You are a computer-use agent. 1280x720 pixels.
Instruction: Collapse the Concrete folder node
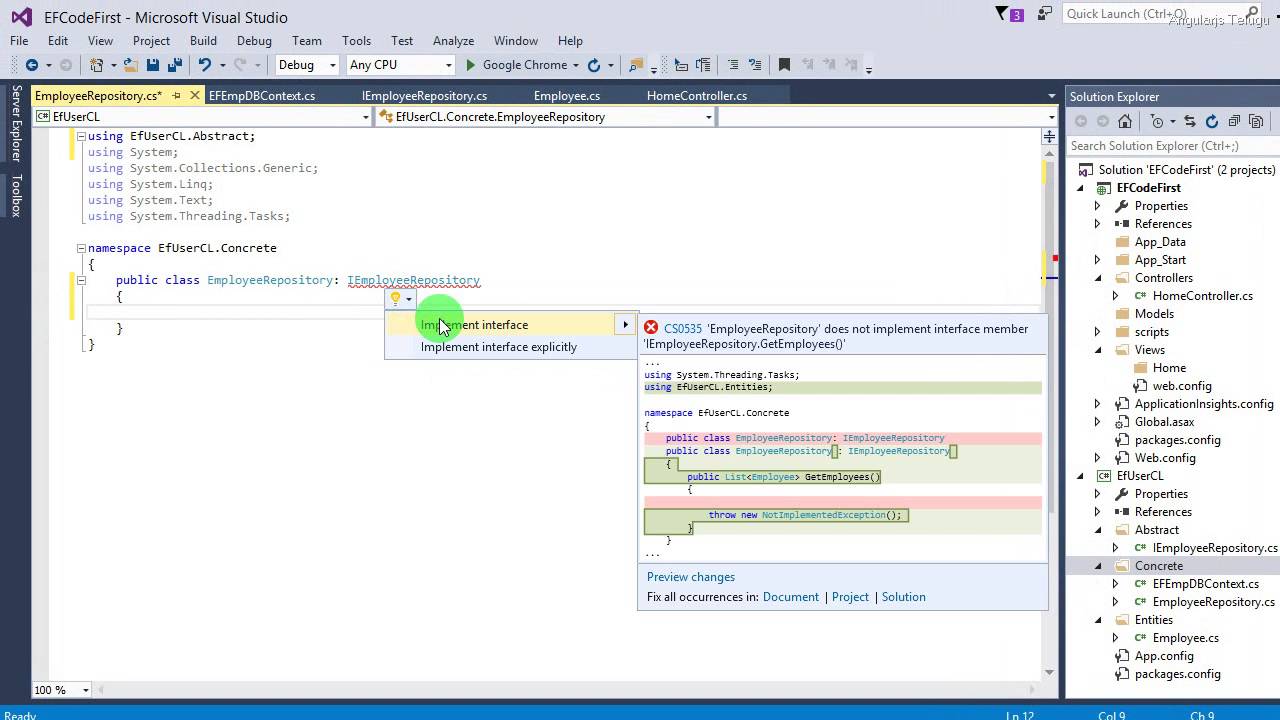(1098, 566)
